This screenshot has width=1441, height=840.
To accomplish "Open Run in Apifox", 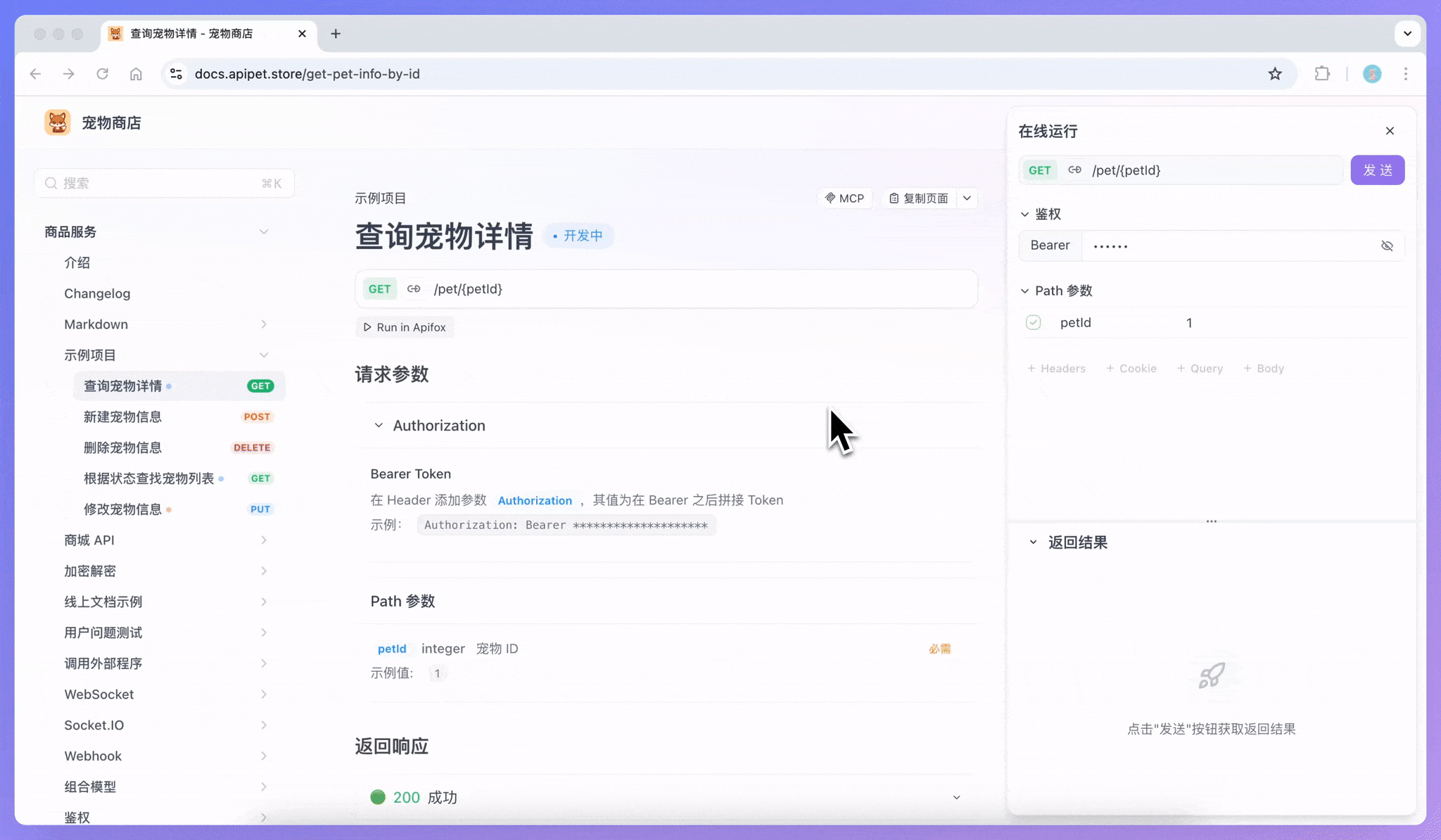I will click(405, 326).
